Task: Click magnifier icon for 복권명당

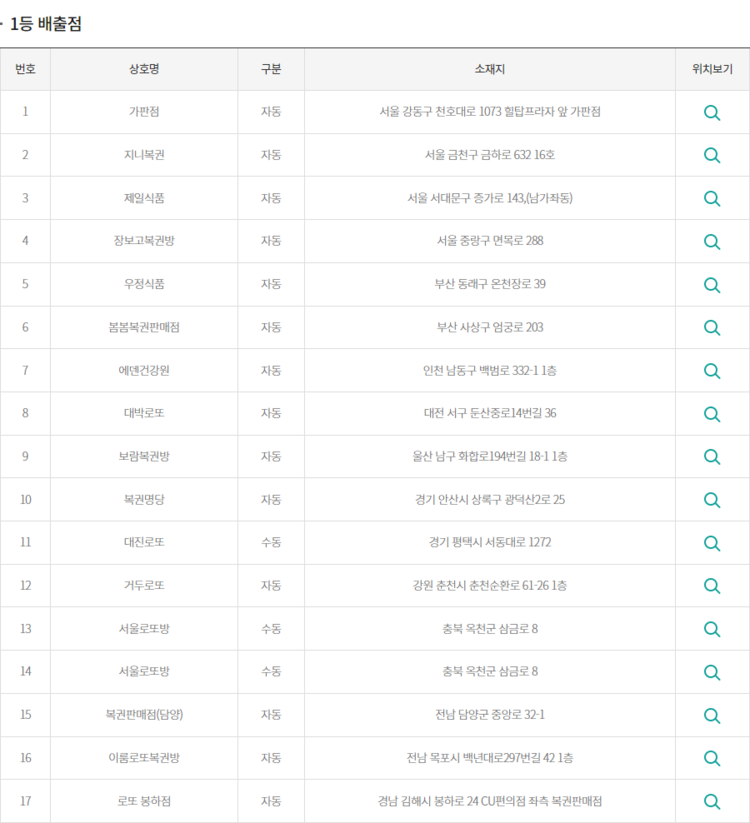Action: [712, 500]
